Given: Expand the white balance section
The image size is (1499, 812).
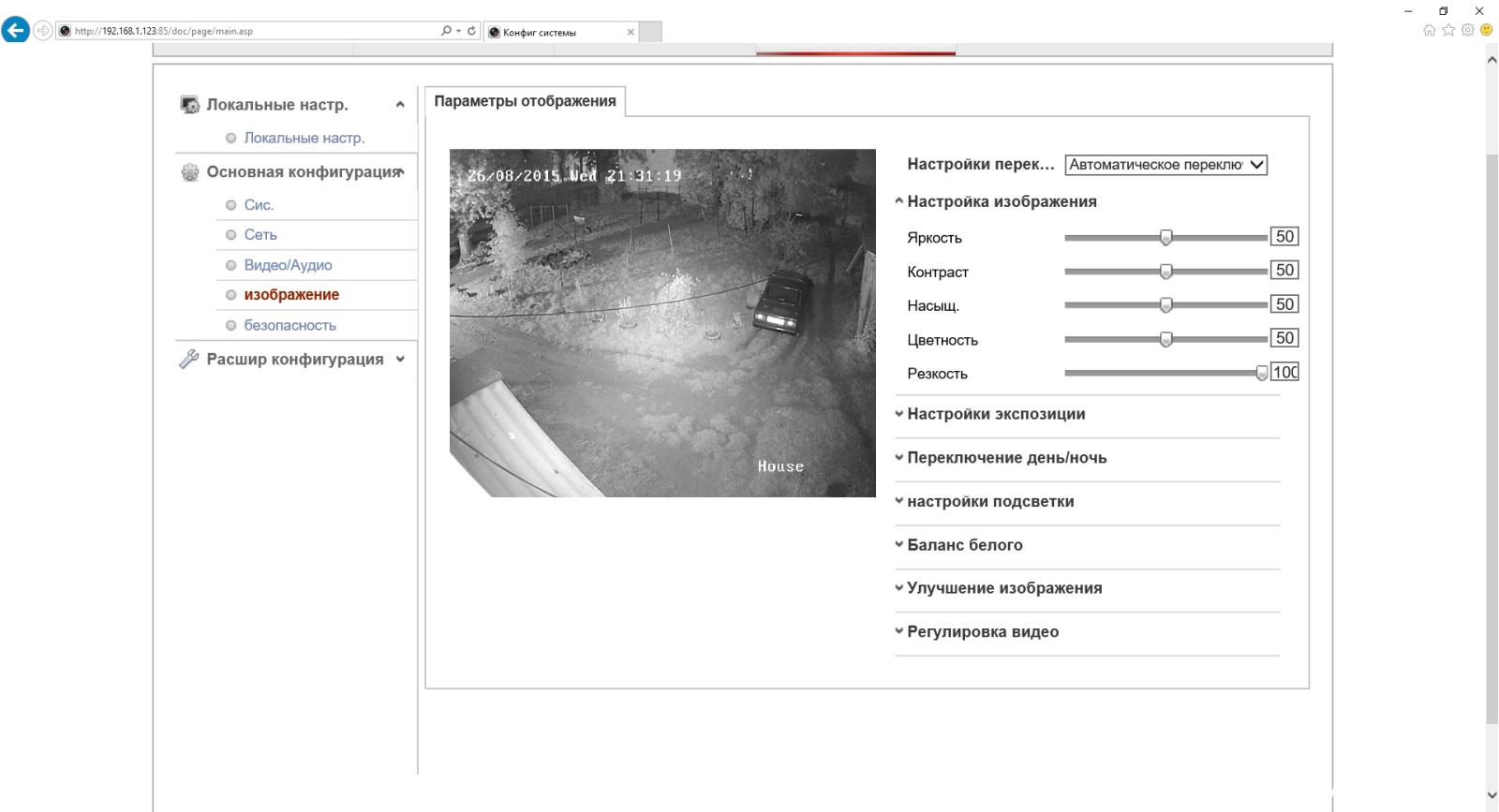Looking at the screenshot, I should [964, 545].
